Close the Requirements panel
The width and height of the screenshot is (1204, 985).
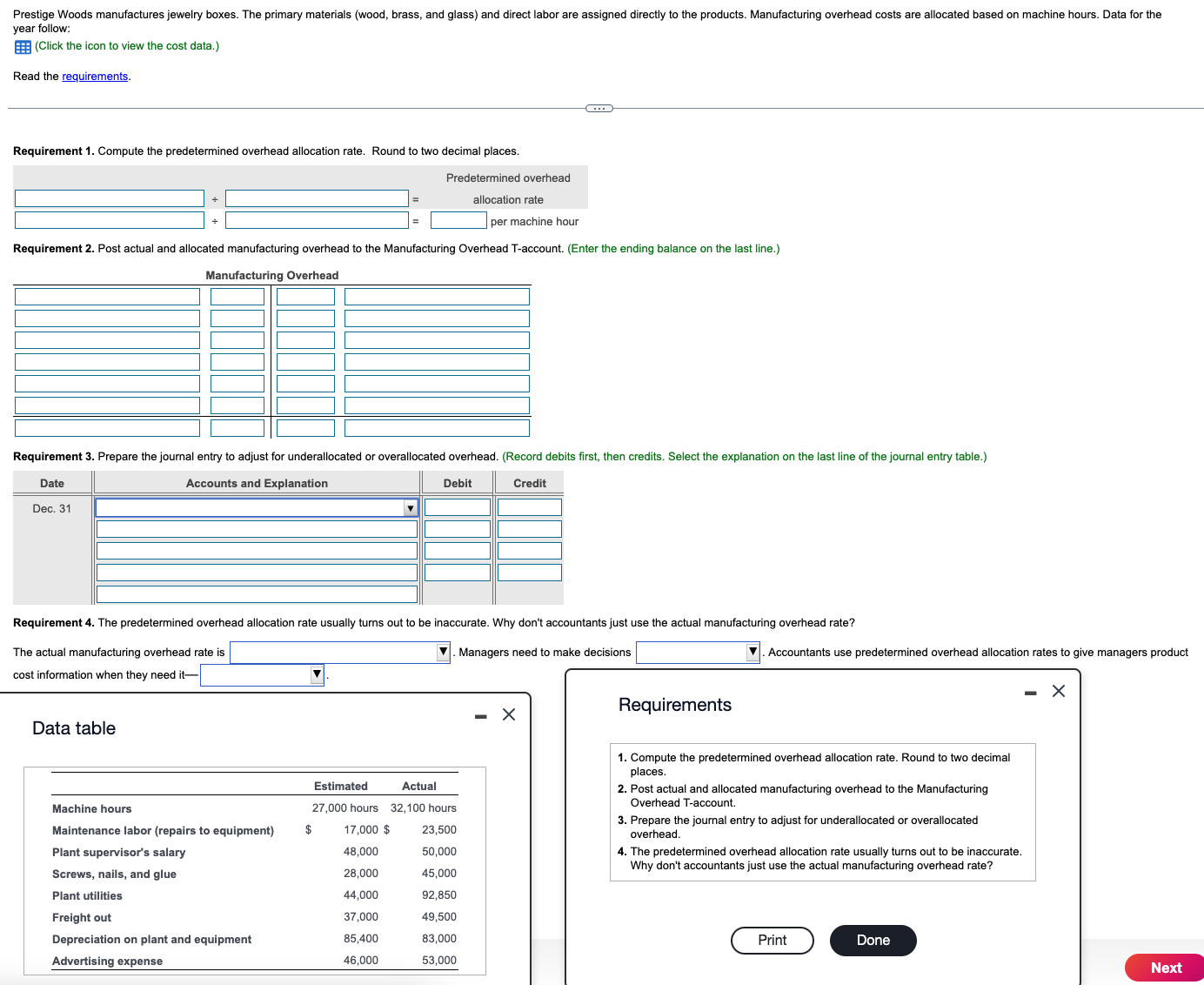(x=1058, y=691)
